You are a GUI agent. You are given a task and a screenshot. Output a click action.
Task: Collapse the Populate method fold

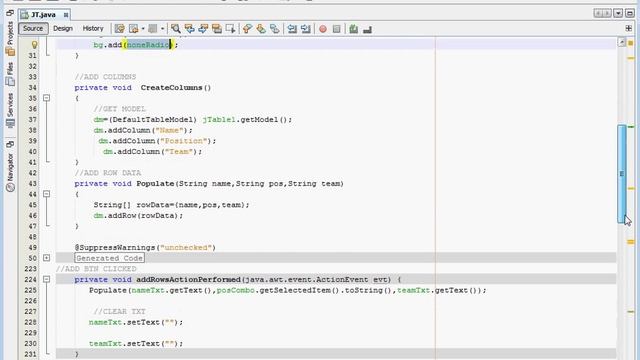(47, 194)
